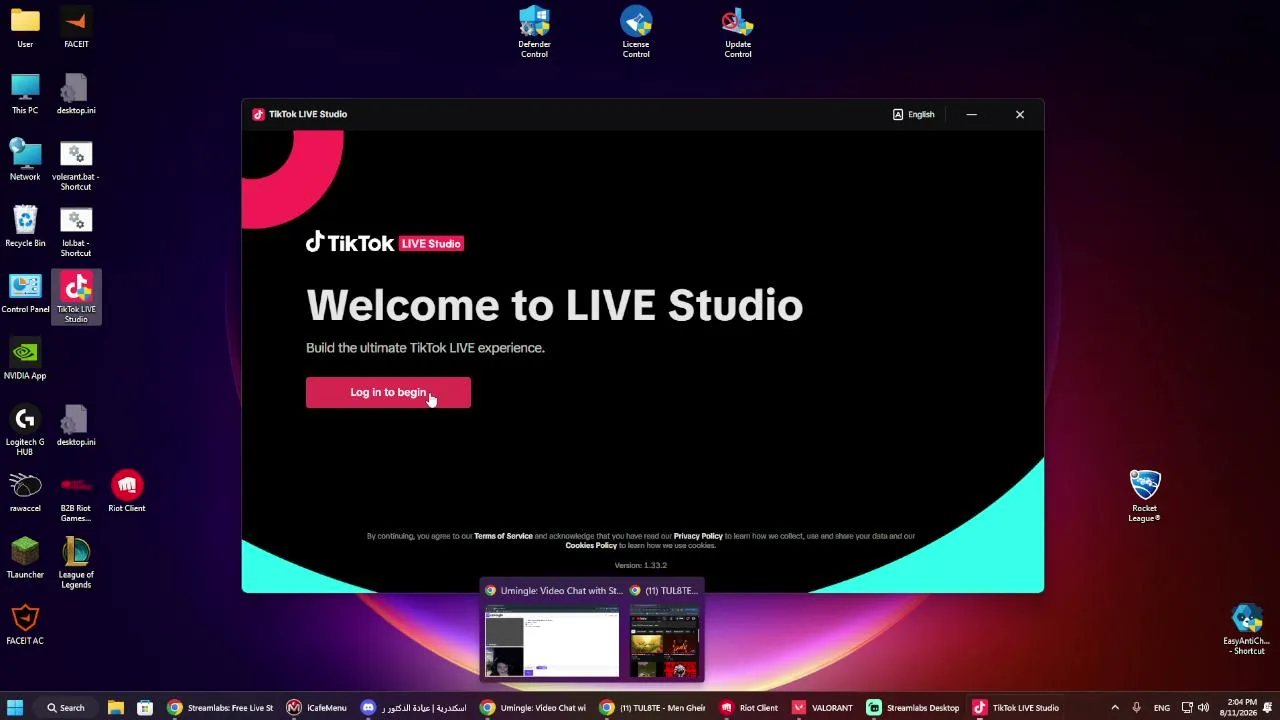The height and width of the screenshot is (720, 1280).
Task: Switch to the Umingle Chrome taskbar button
Action: coord(533,708)
